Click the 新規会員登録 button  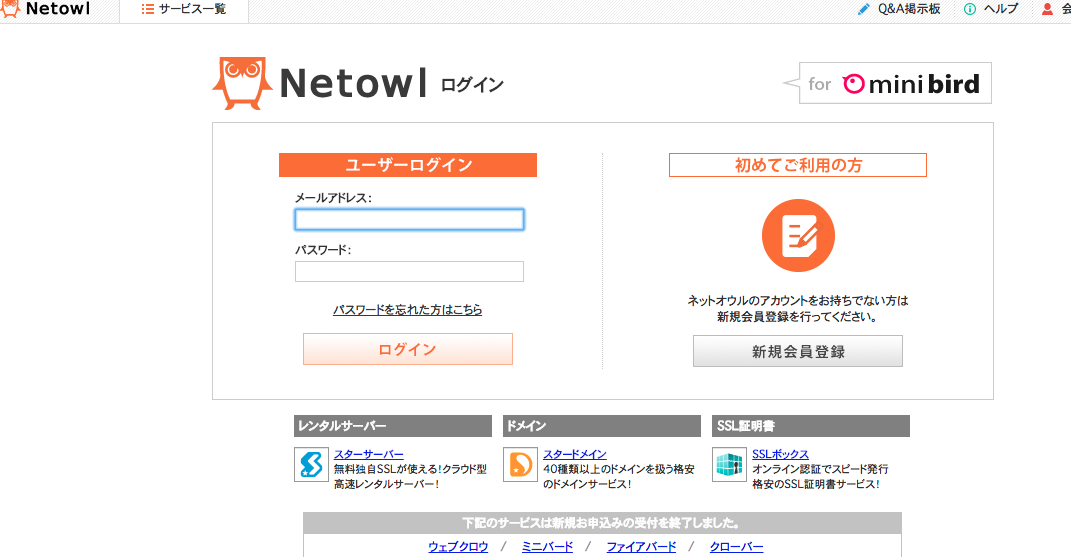point(798,351)
